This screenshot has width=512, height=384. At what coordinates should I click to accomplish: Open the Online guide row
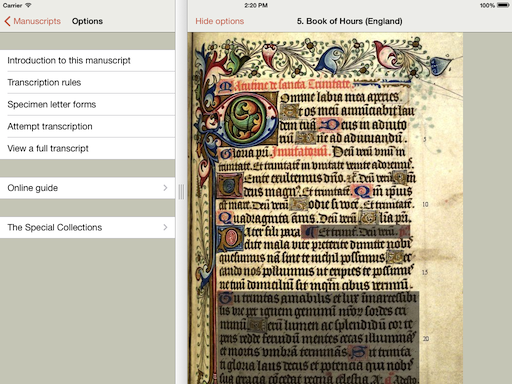coord(87,188)
